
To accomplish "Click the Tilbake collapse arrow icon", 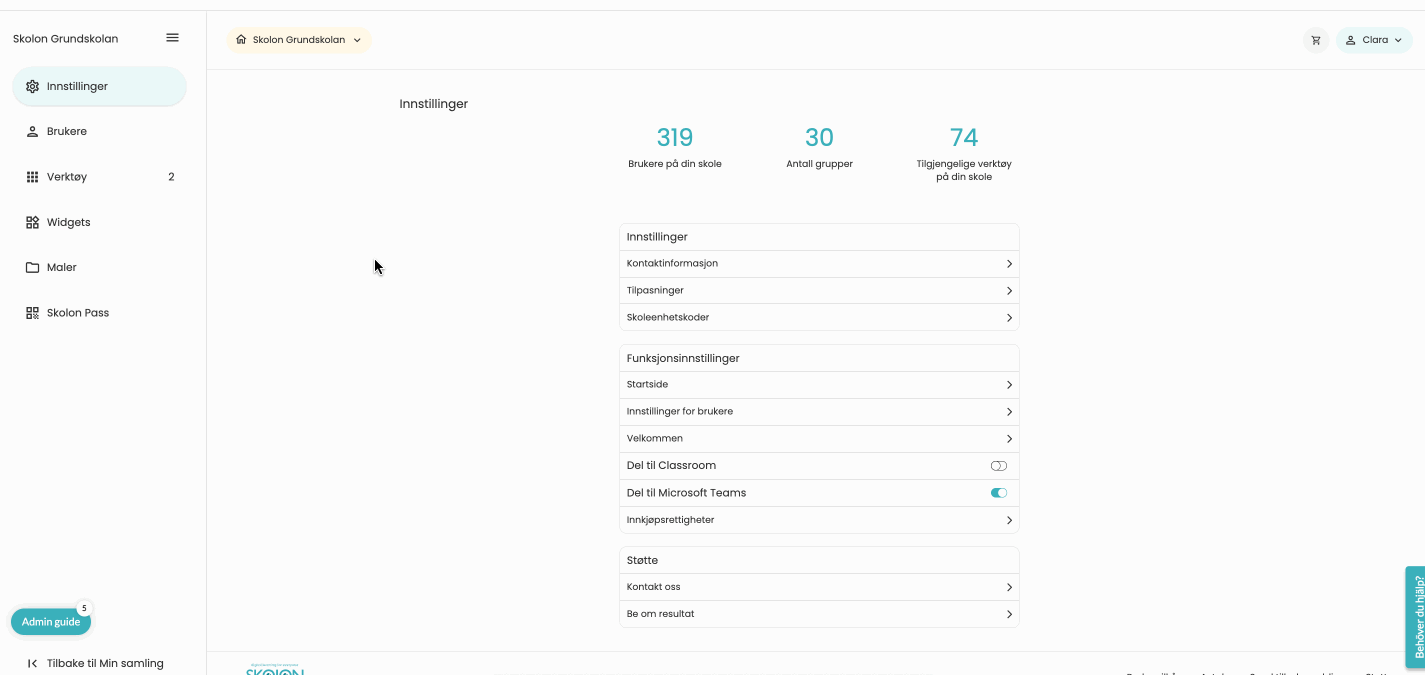I will (32, 663).
